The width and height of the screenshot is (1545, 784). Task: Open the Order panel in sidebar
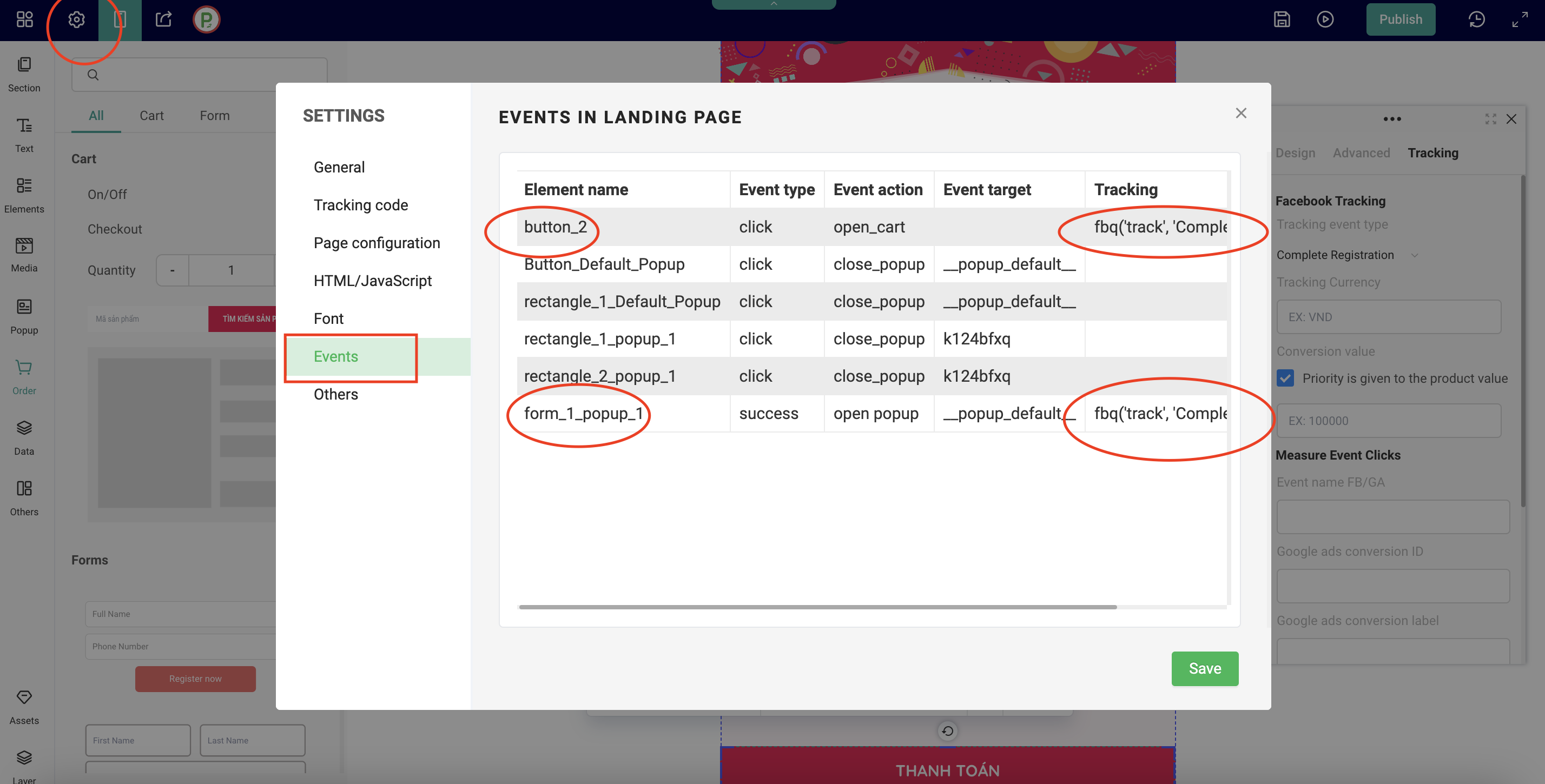(x=24, y=377)
